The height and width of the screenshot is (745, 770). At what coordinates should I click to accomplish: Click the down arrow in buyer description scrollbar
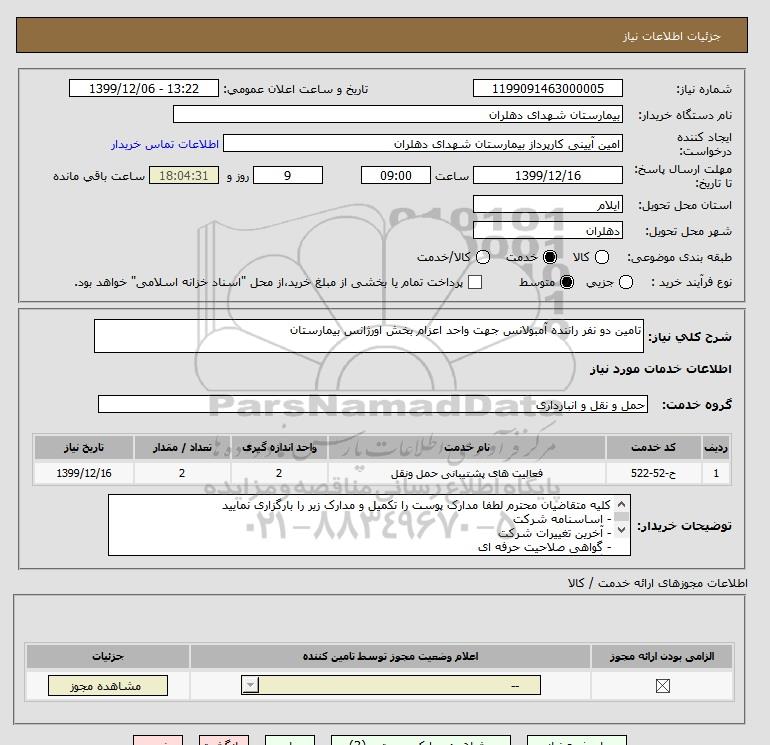click(x=621, y=529)
